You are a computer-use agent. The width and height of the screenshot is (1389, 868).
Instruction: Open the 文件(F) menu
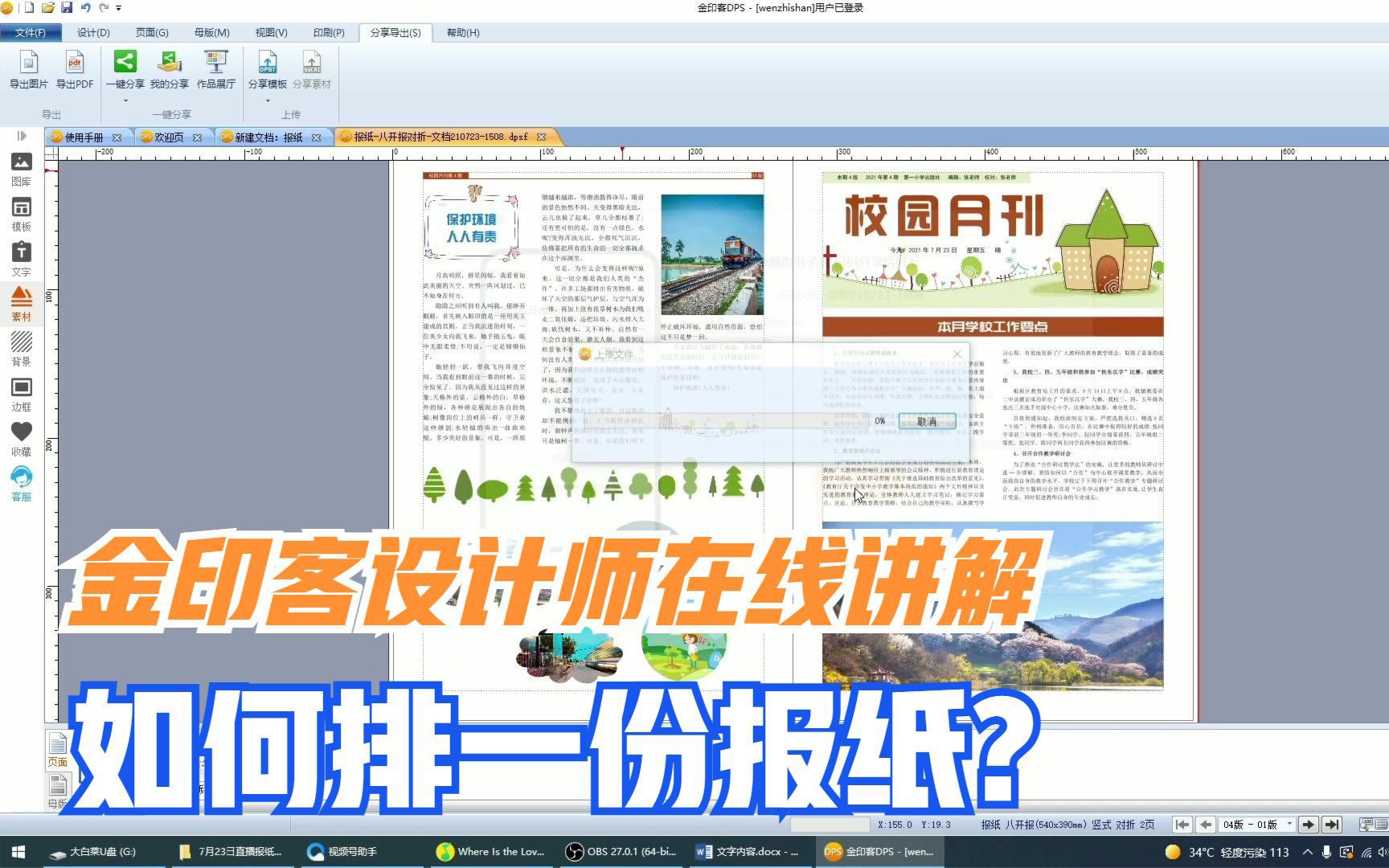30,32
